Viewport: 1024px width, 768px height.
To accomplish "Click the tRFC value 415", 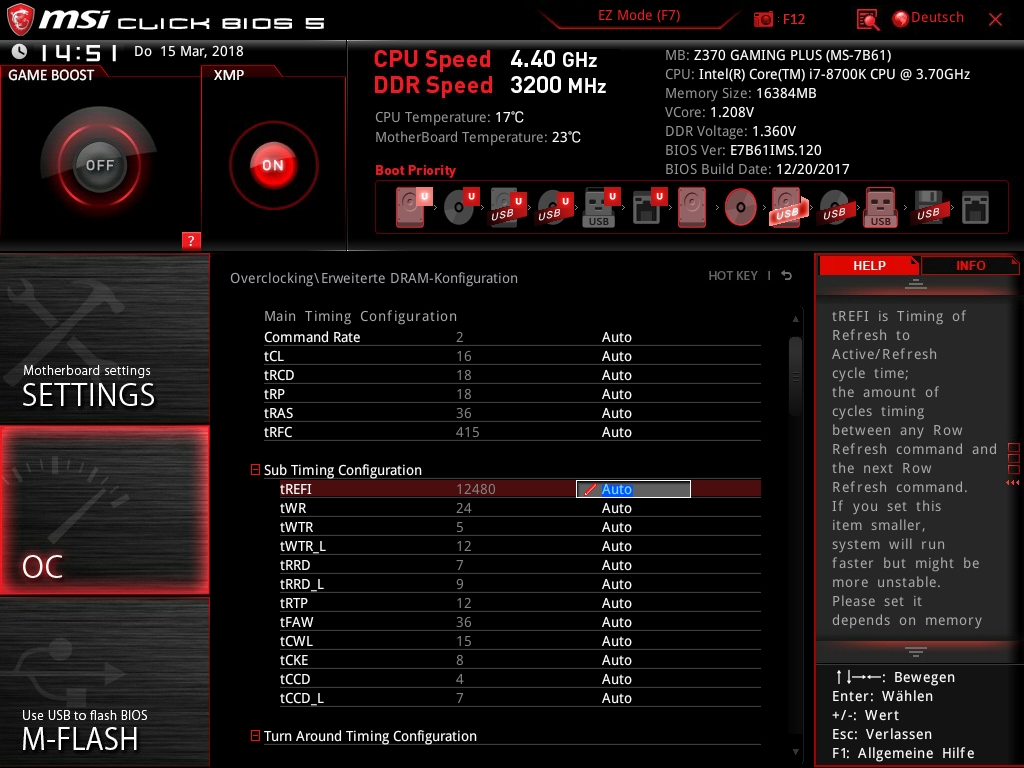I will click(x=468, y=432).
